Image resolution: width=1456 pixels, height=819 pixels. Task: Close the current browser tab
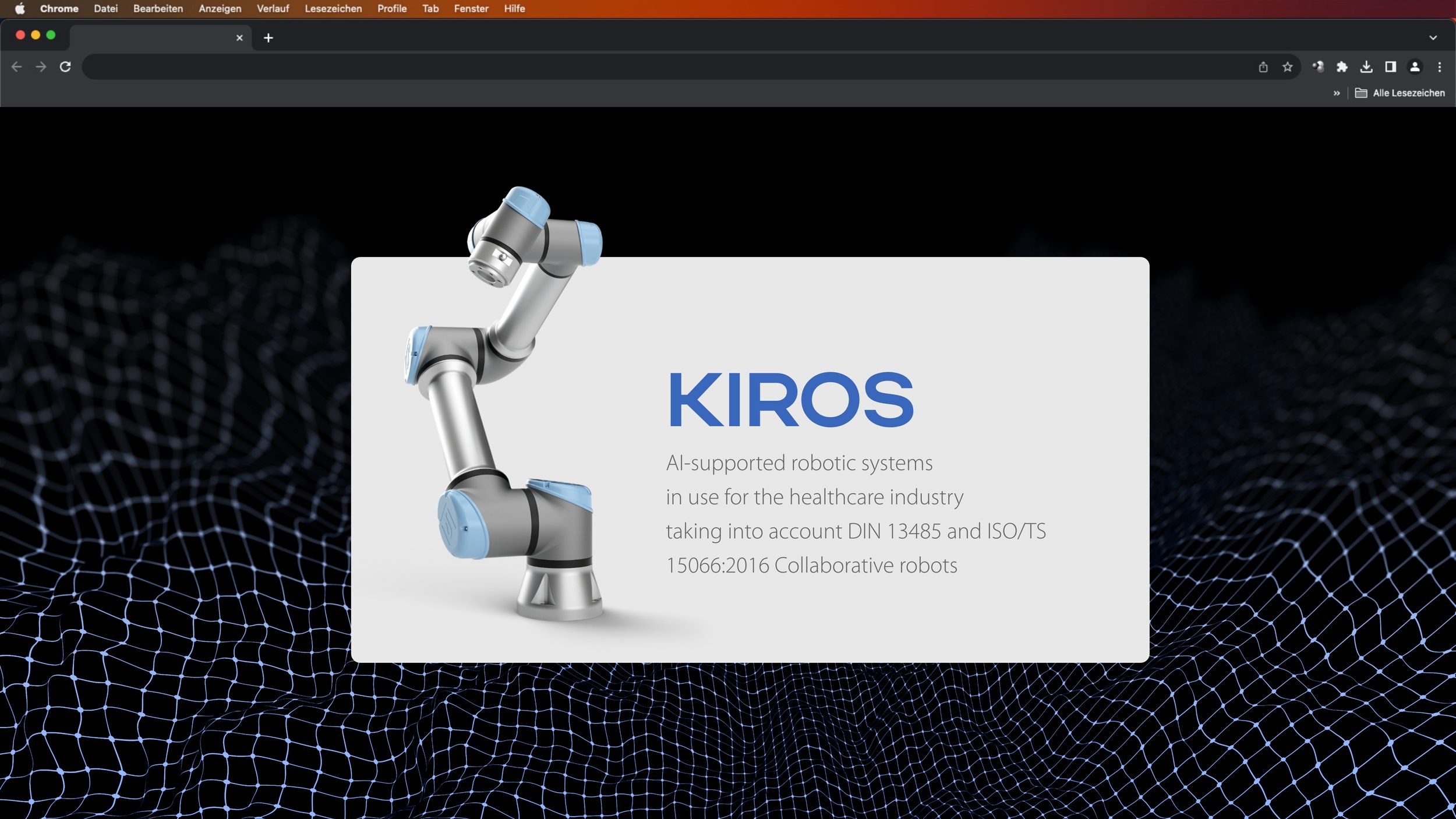[x=239, y=38]
